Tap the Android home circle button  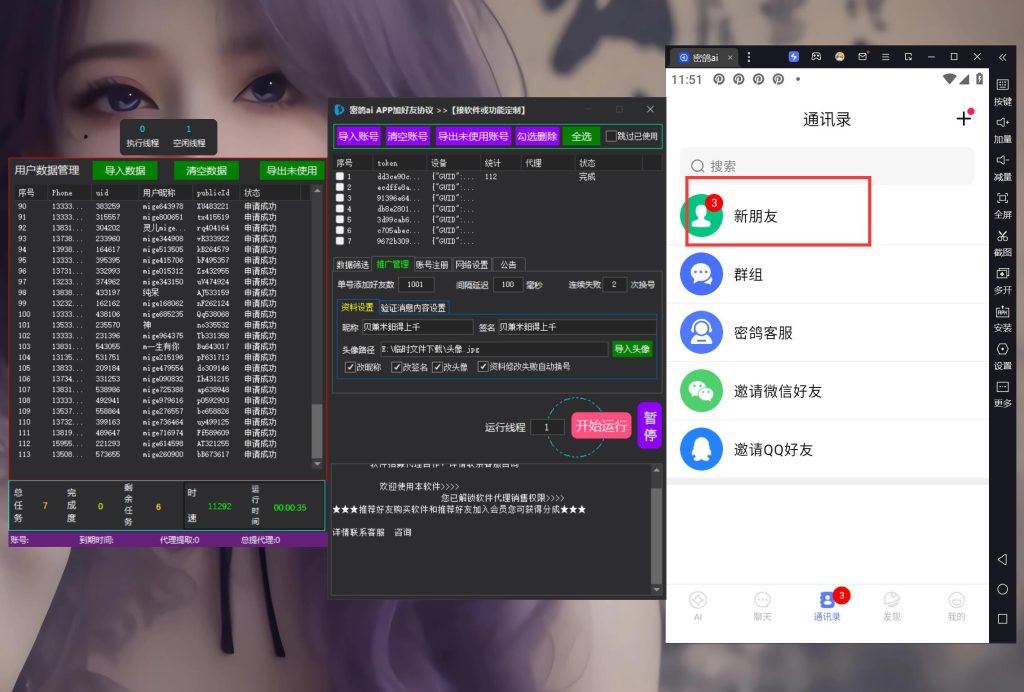[x=1002, y=589]
